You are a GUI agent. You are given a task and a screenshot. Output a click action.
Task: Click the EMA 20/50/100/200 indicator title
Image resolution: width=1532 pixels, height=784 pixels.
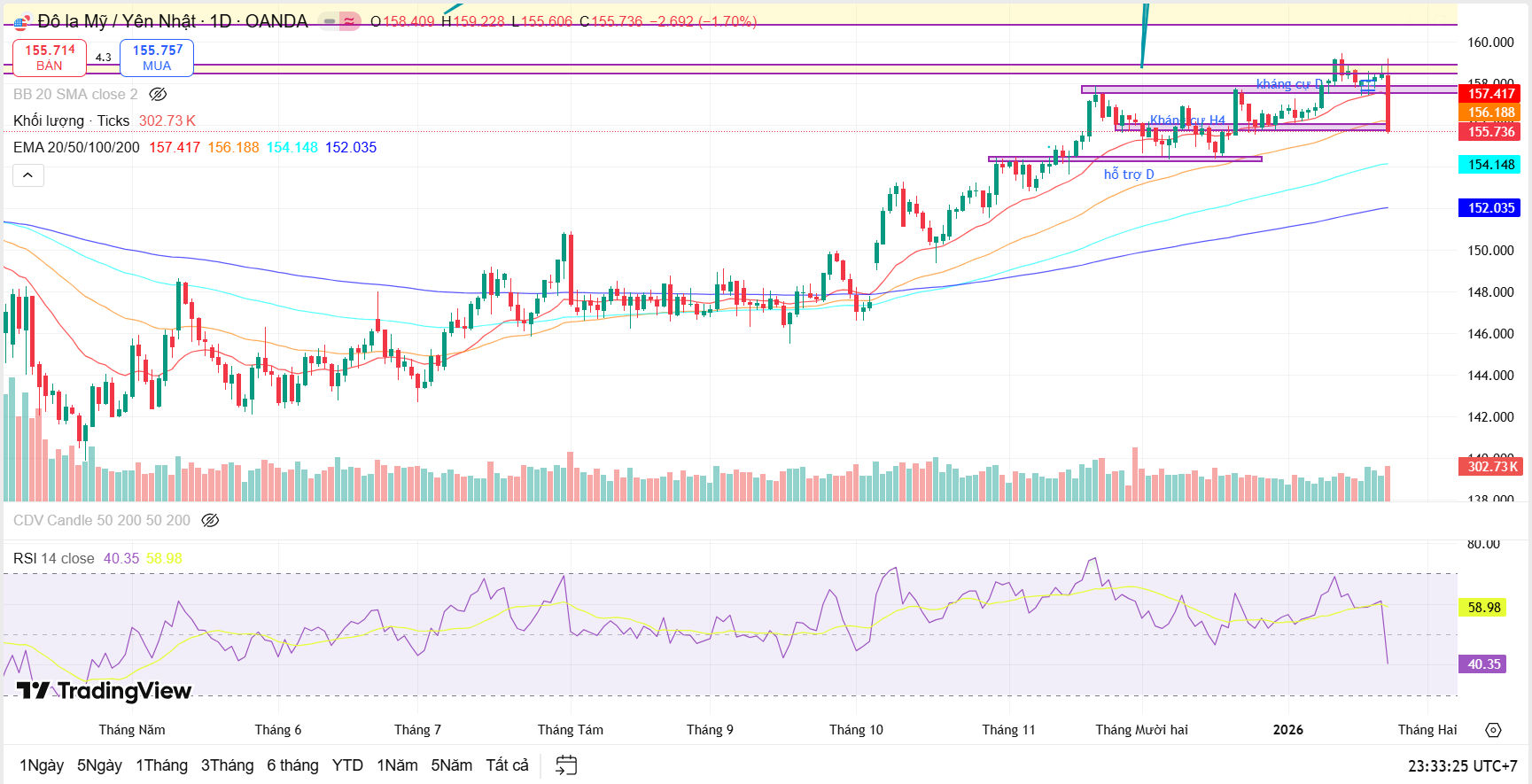(76, 147)
